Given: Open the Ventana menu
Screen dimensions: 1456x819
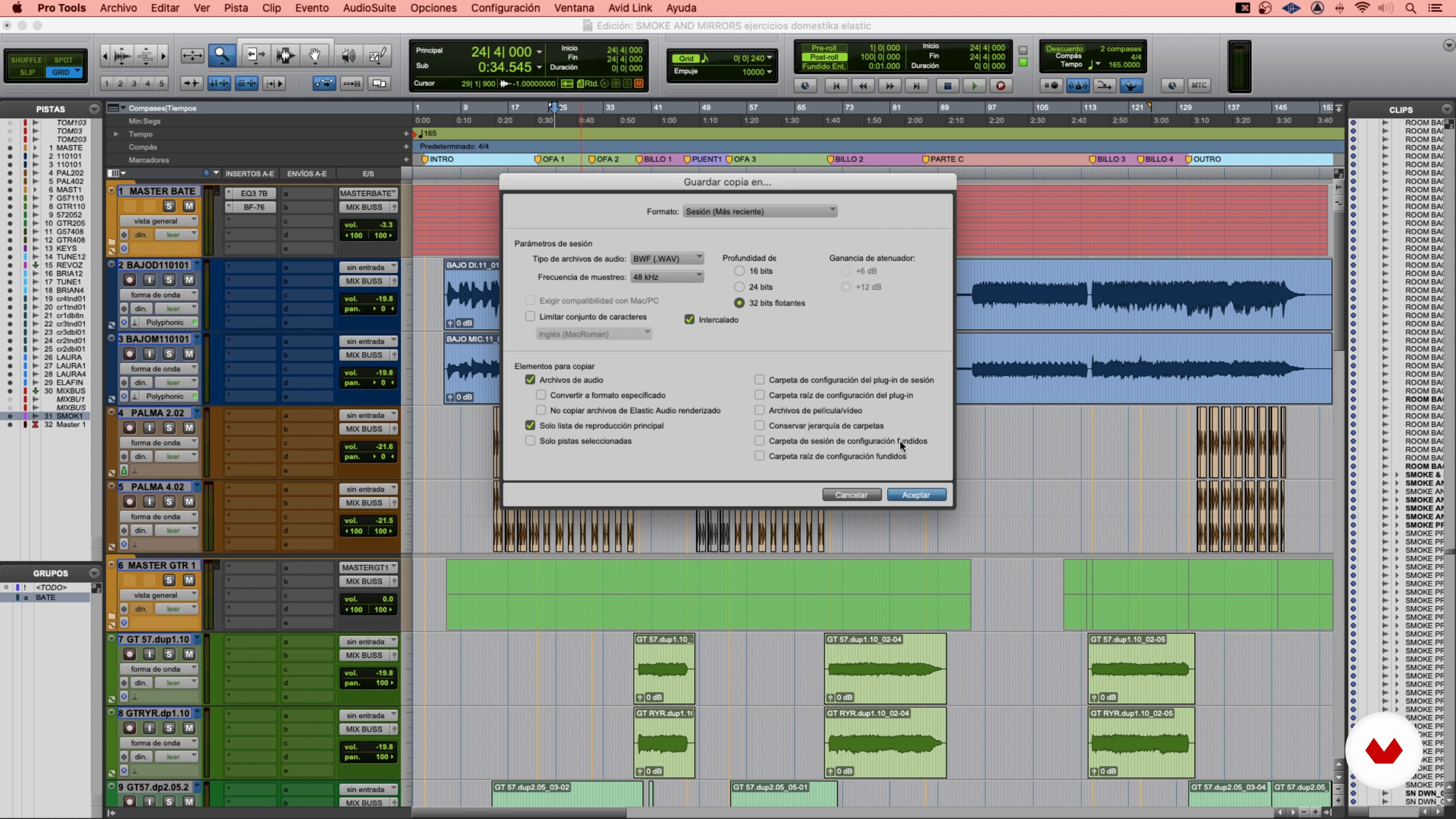Looking at the screenshot, I should coord(574,8).
